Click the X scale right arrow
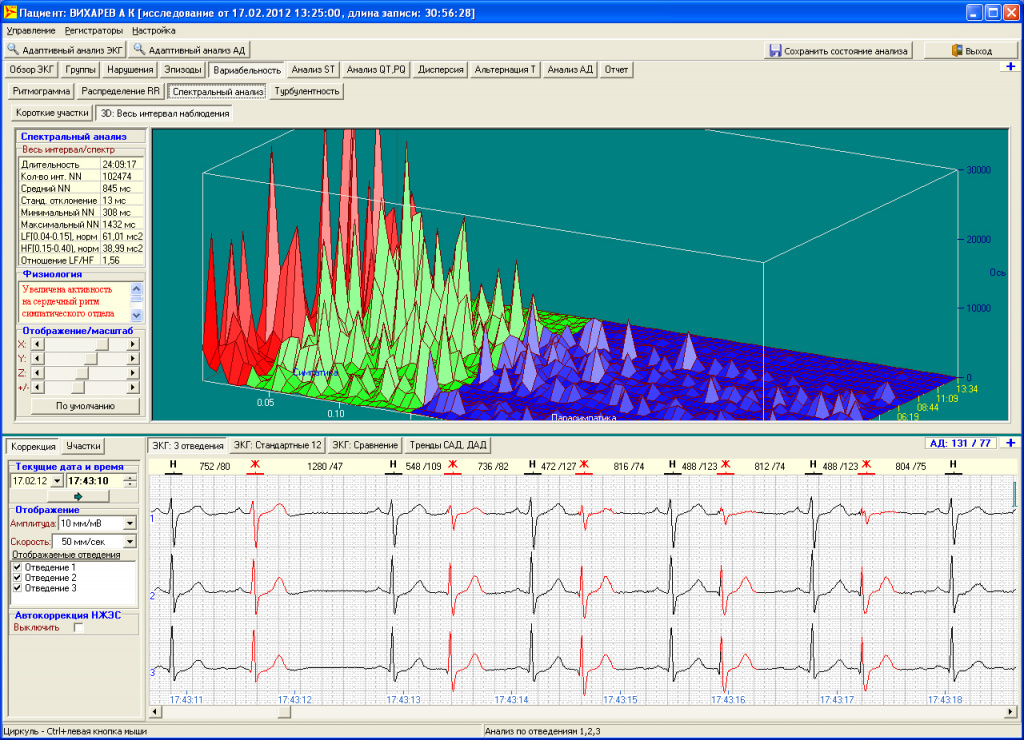Viewport: 1024px width, 740px height. [133, 344]
